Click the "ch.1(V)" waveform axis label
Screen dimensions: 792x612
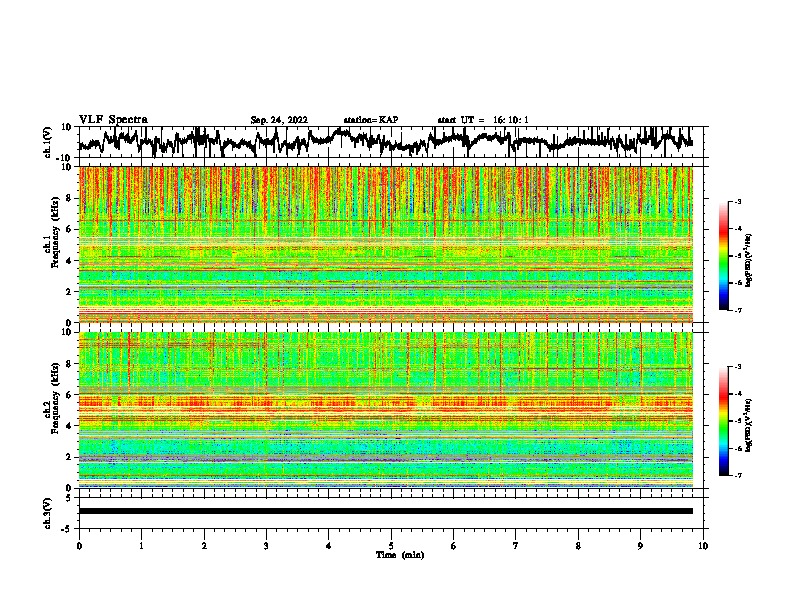click(48, 142)
